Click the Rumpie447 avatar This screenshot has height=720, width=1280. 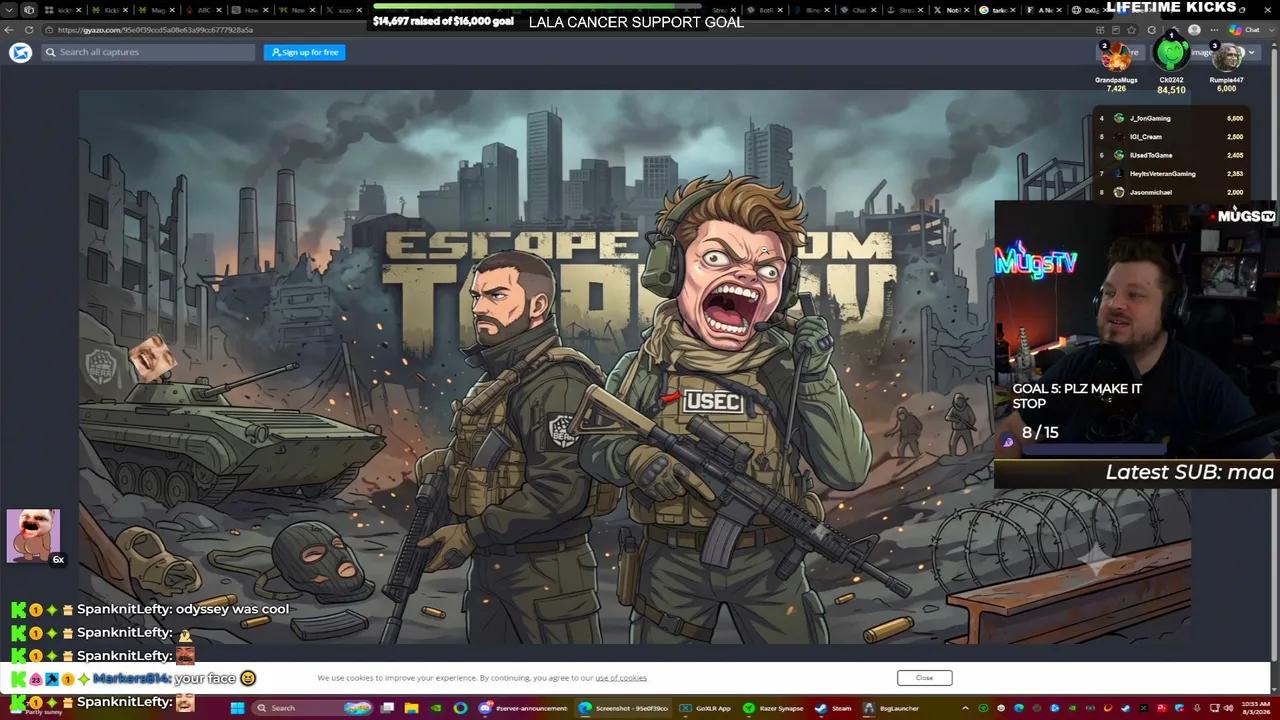1227,58
